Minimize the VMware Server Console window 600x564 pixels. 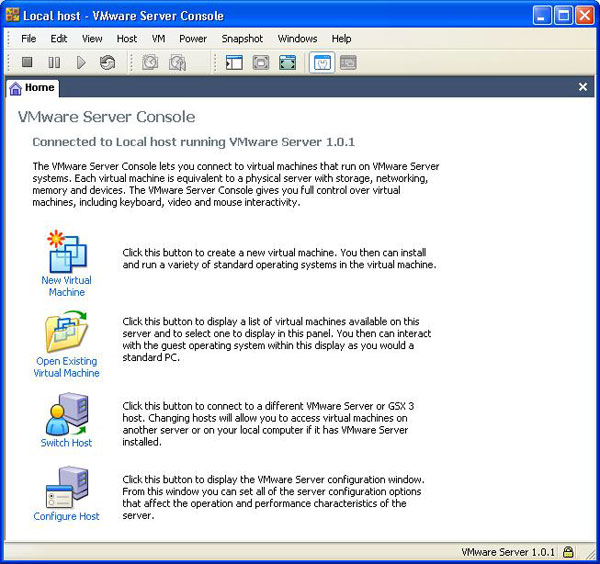click(x=542, y=16)
